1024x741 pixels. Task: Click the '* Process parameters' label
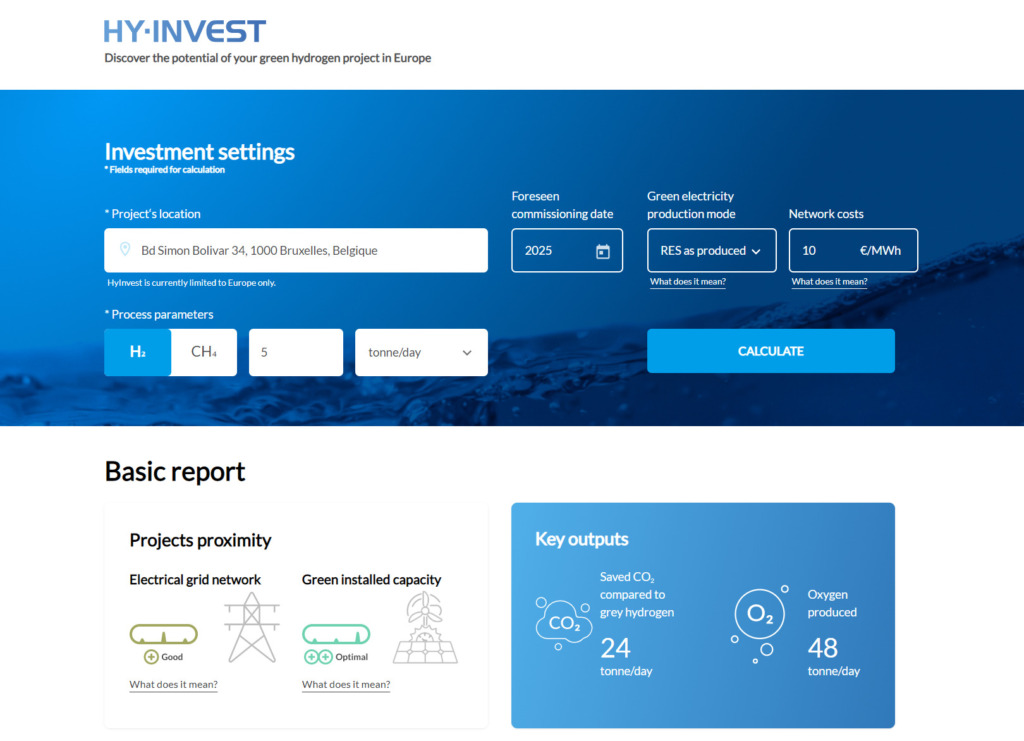[x=159, y=315]
